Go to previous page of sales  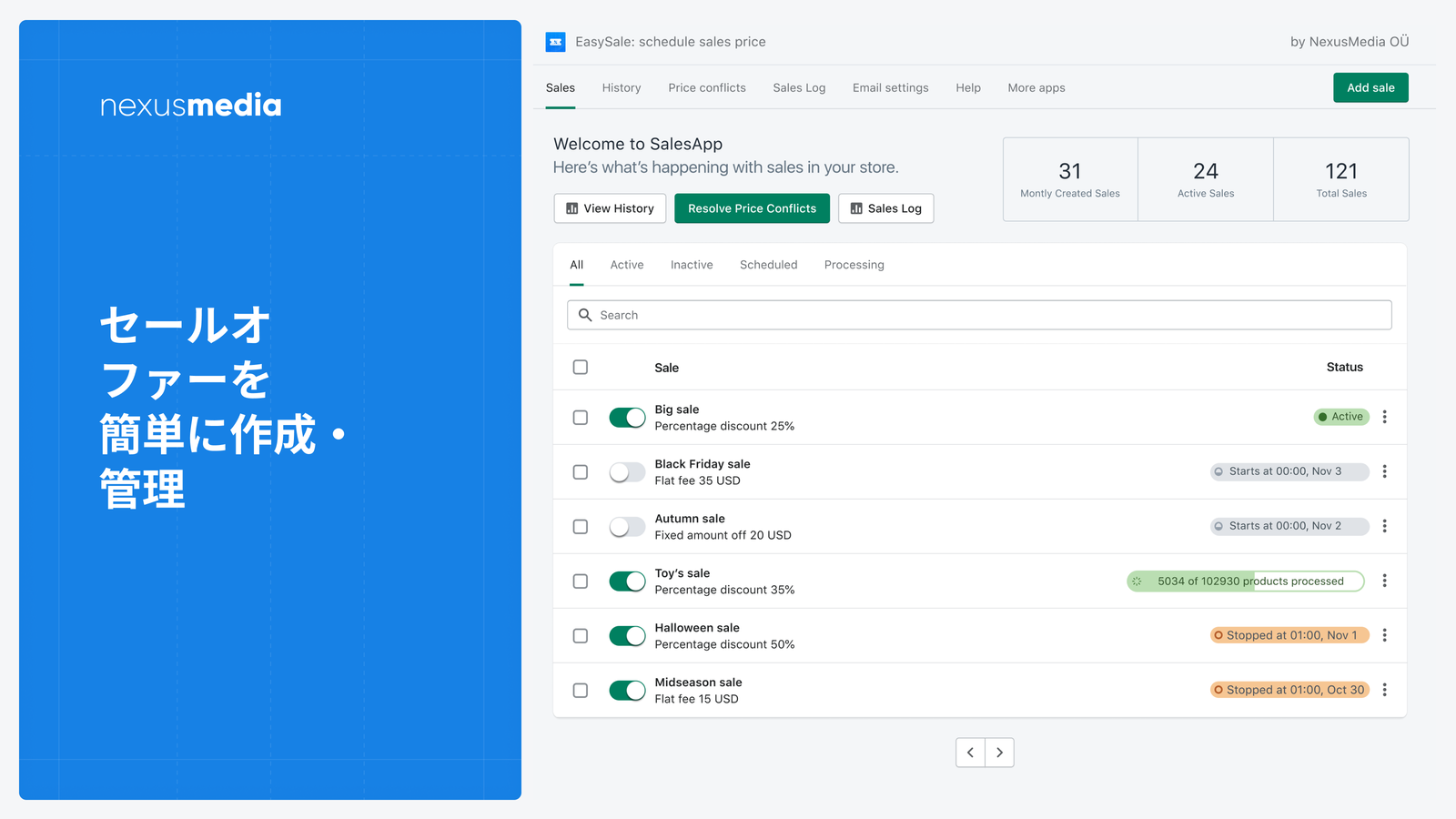(x=970, y=753)
